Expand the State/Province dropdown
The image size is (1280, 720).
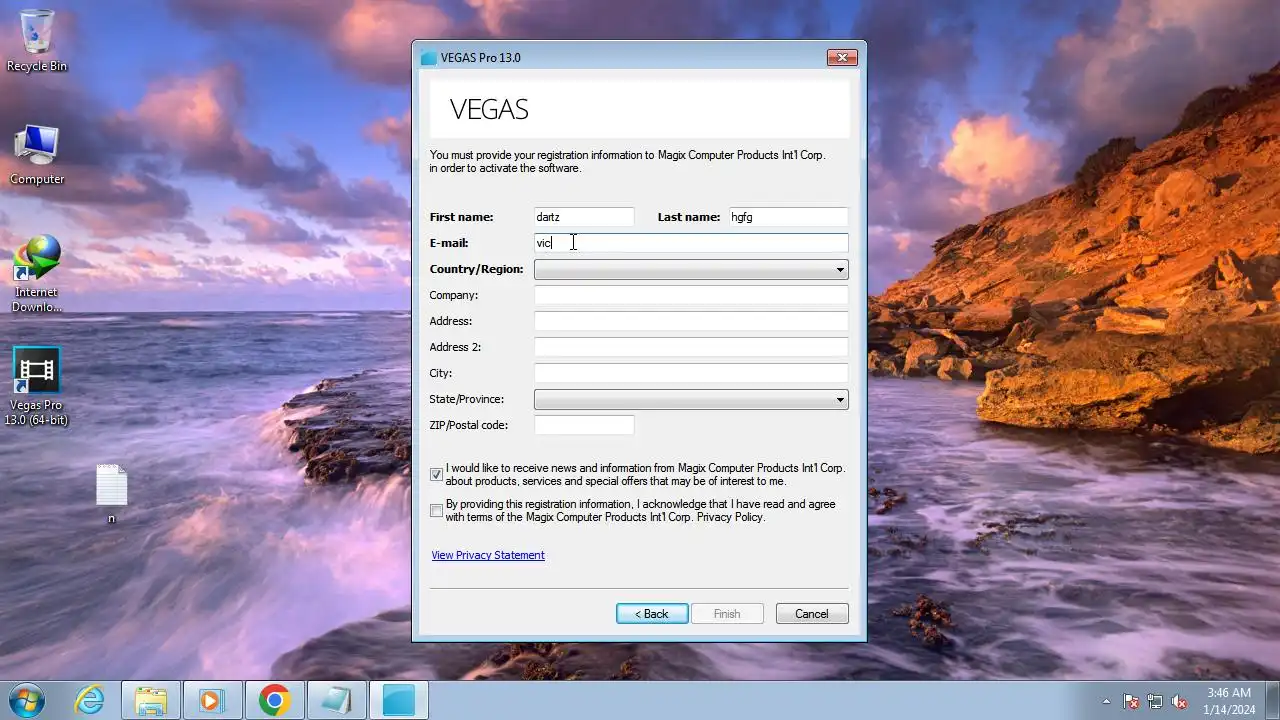tap(691, 399)
